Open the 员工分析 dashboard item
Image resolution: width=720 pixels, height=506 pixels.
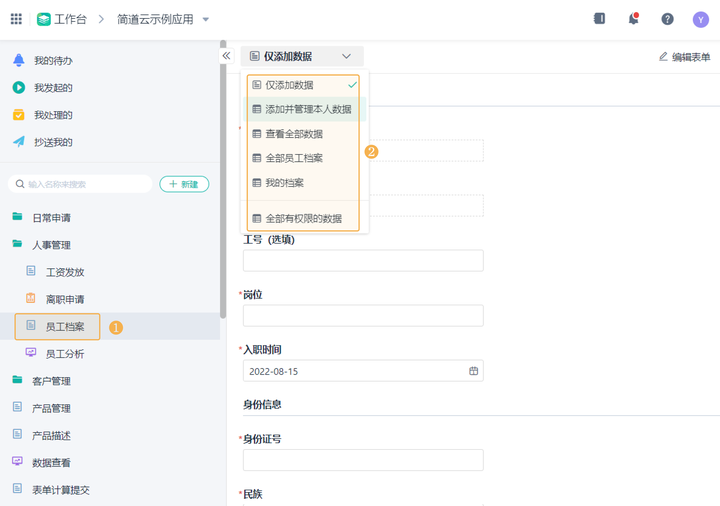tap(65, 354)
